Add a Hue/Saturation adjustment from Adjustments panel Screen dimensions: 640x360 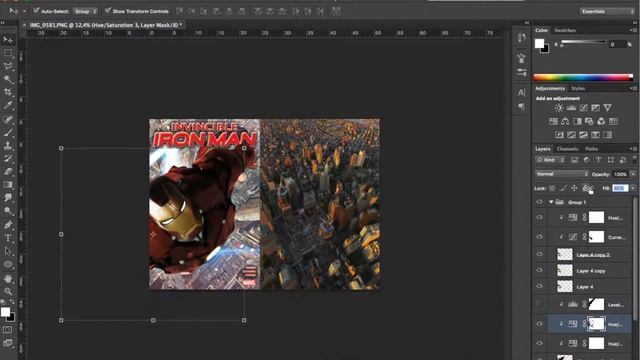tap(553, 121)
